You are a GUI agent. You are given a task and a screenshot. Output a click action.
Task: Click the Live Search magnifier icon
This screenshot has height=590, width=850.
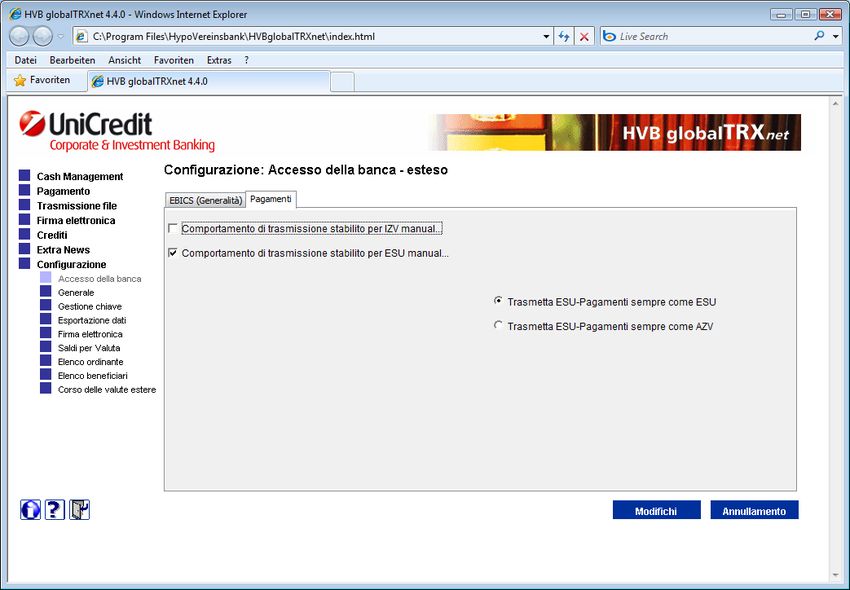820,36
